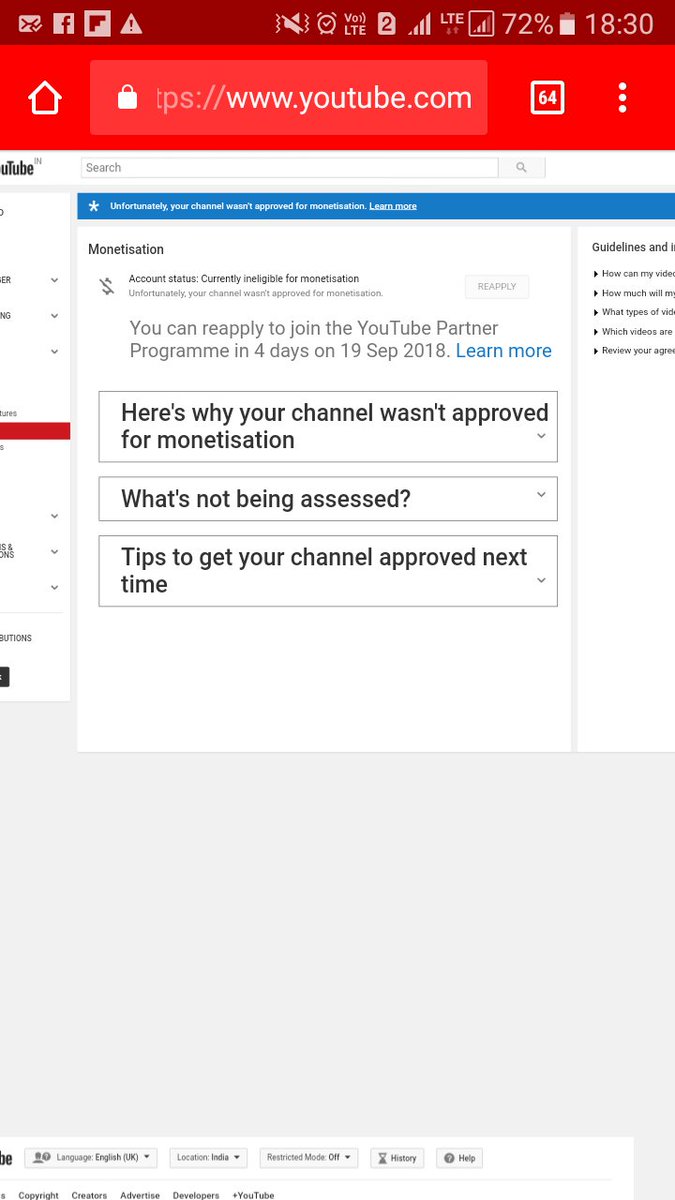Open the tab switcher showing 64 tabs
The width and height of the screenshot is (675, 1200).
[x=547, y=98]
